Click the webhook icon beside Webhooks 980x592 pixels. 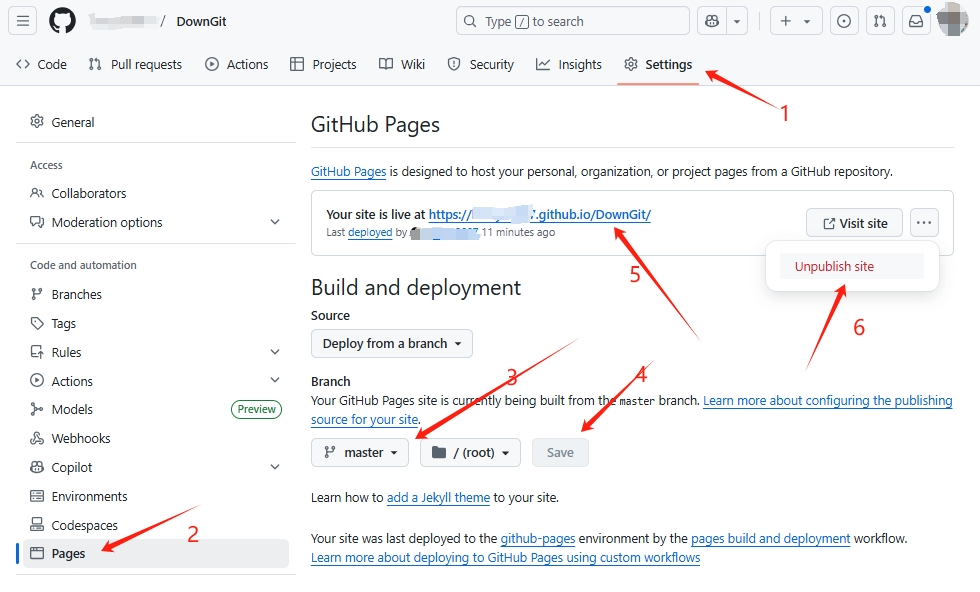pyautogui.click(x=37, y=438)
